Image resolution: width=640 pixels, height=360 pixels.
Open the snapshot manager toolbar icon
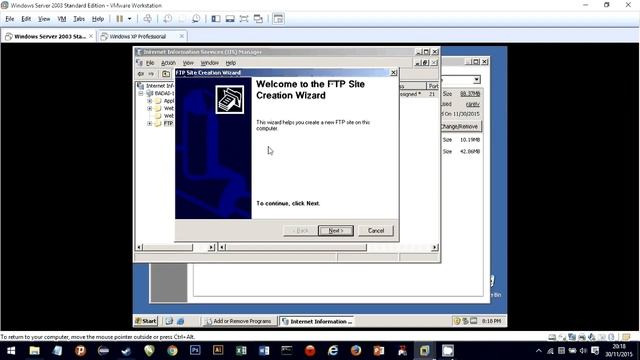pyautogui.click(x=196, y=19)
